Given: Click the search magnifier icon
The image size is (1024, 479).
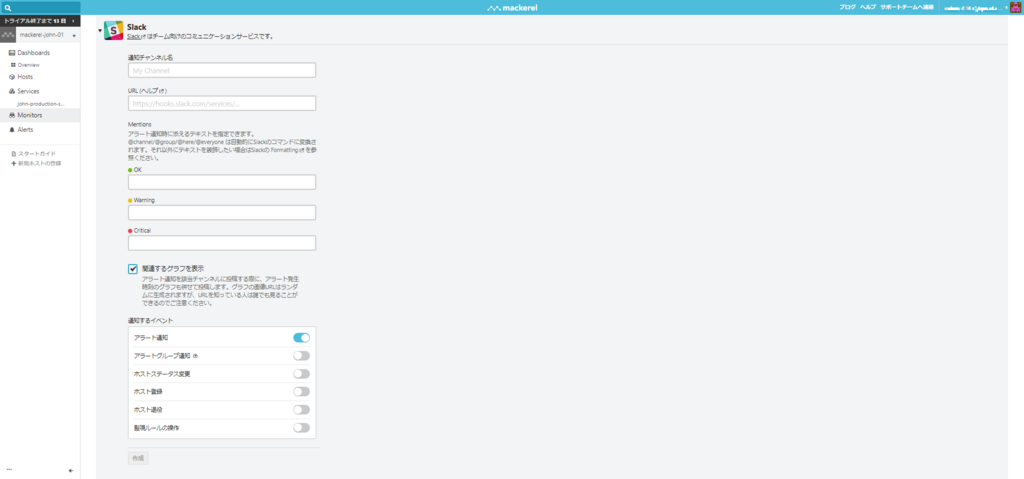Looking at the screenshot, I should (x=8, y=8).
